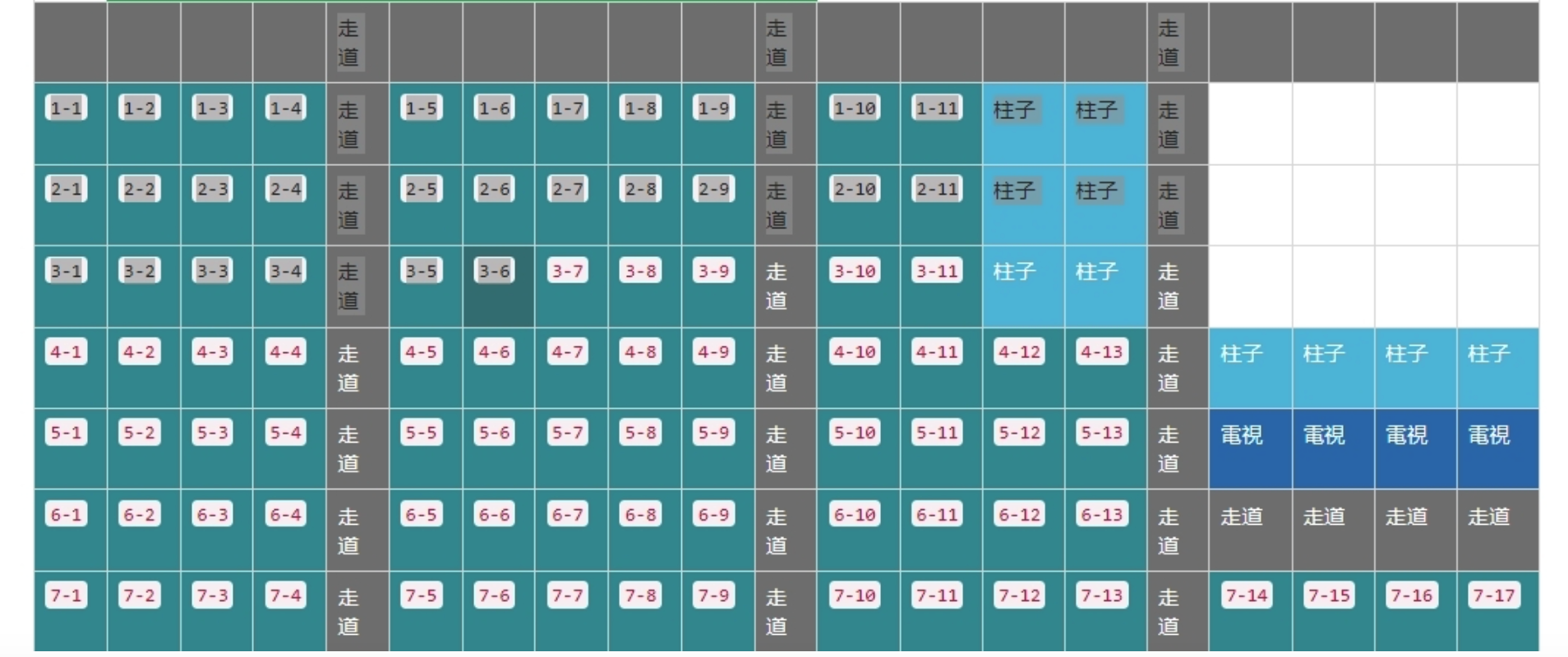The width and height of the screenshot is (1568, 657).
Task: Click the highlighted seat 3-6
Action: pyautogui.click(x=494, y=271)
